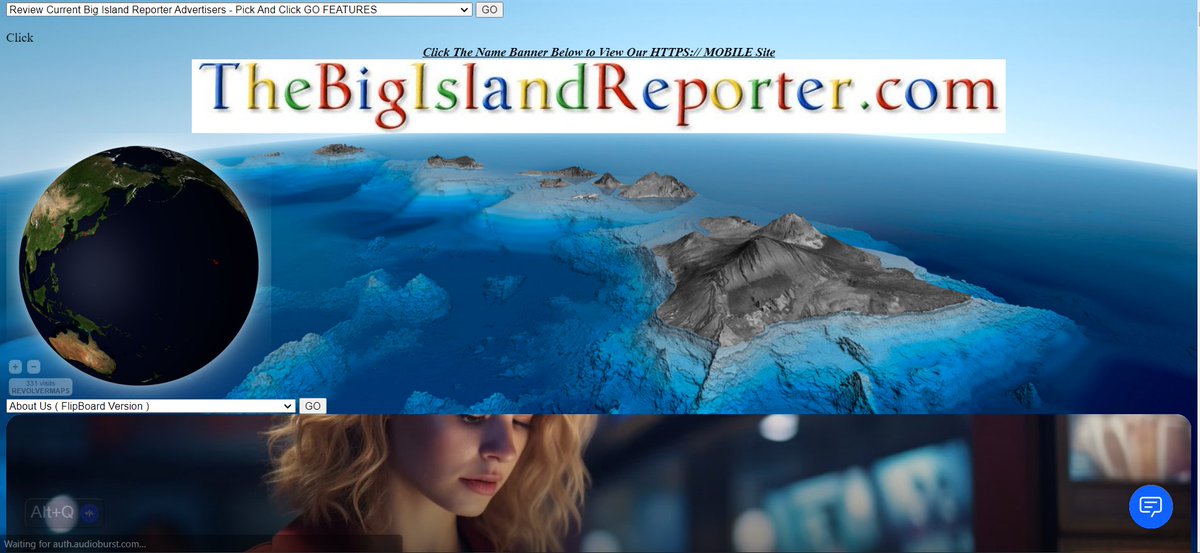This screenshot has width=1200, height=553.
Task: Open the Review Current Advertisers dropdown
Action: point(238,9)
